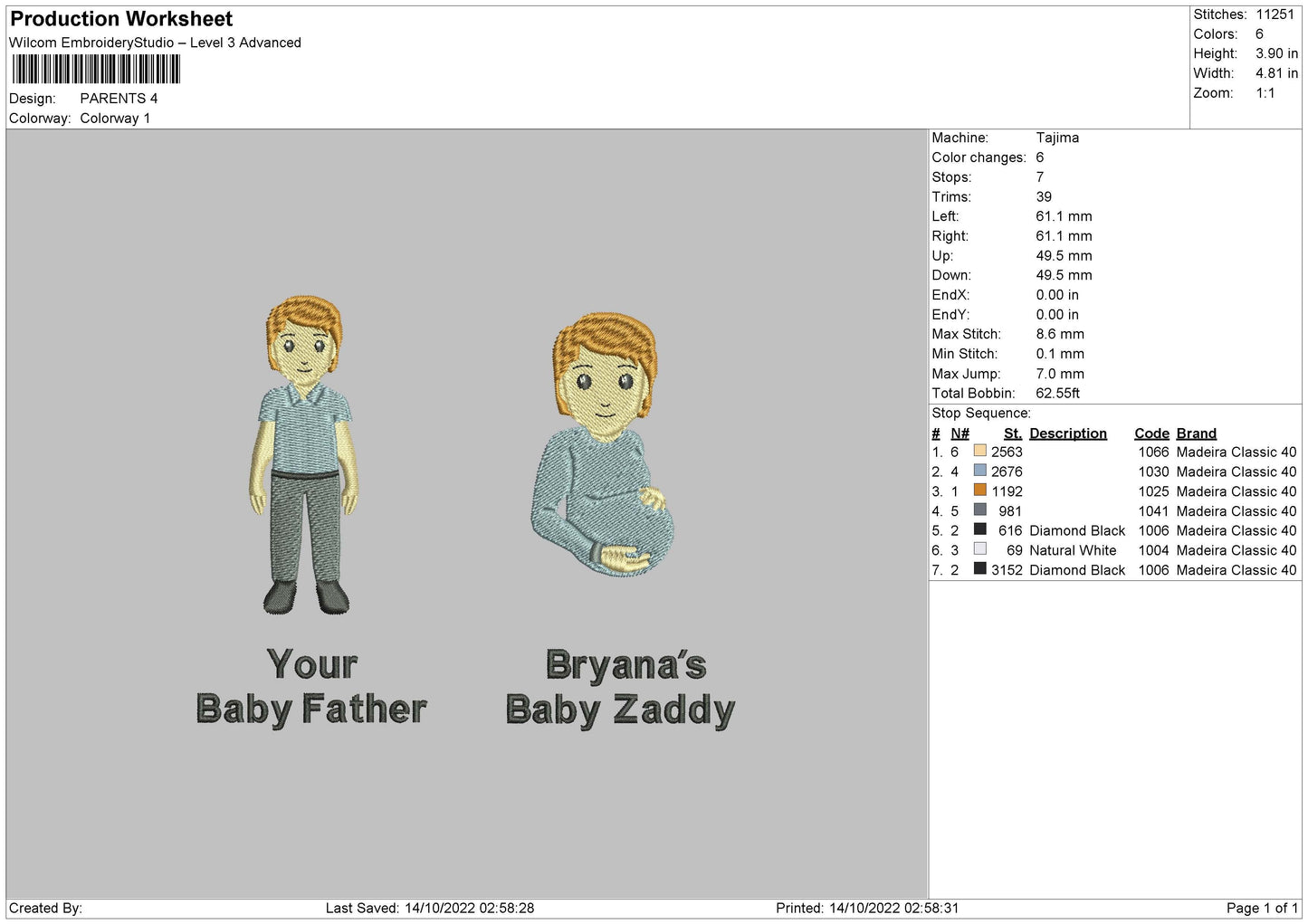
Task: Click the trims value 39
Action: tap(1044, 196)
